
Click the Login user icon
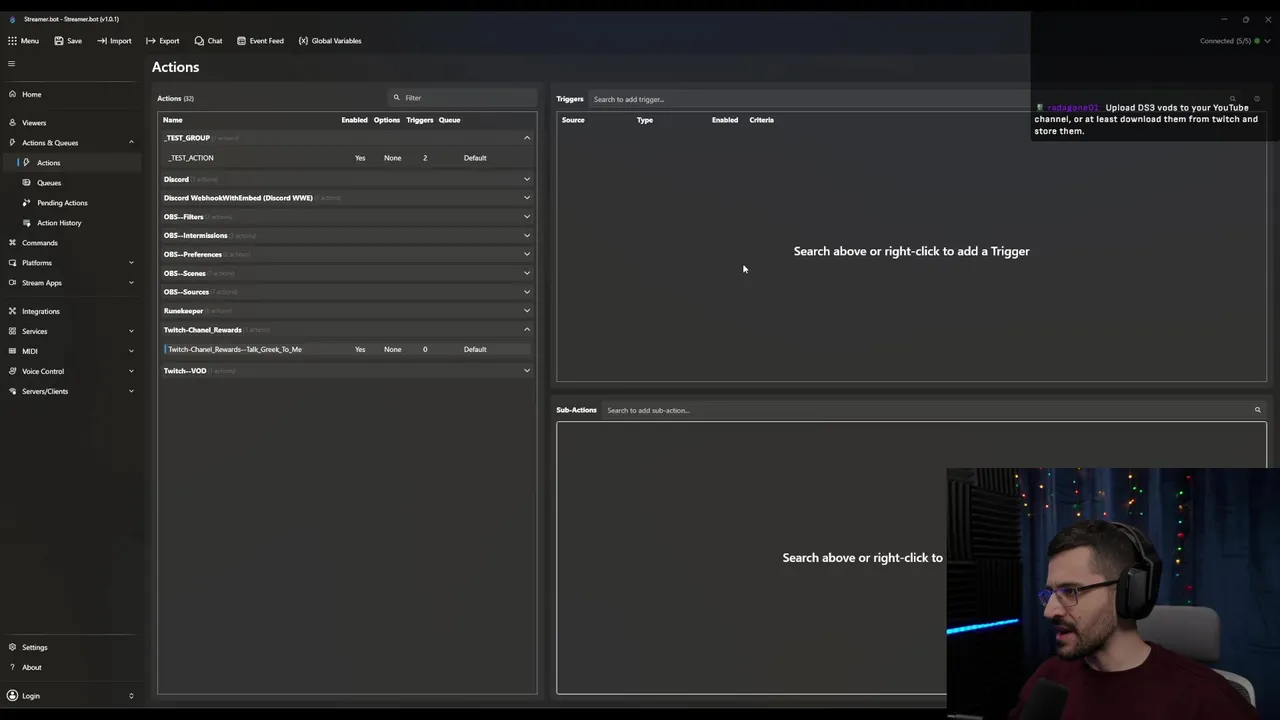(12, 695)
